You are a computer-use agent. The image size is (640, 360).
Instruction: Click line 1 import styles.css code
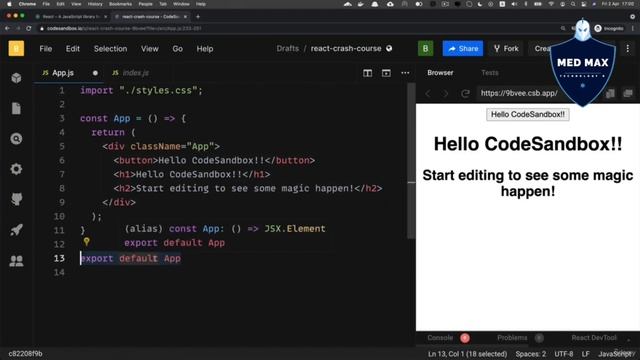tap(141, 91)
